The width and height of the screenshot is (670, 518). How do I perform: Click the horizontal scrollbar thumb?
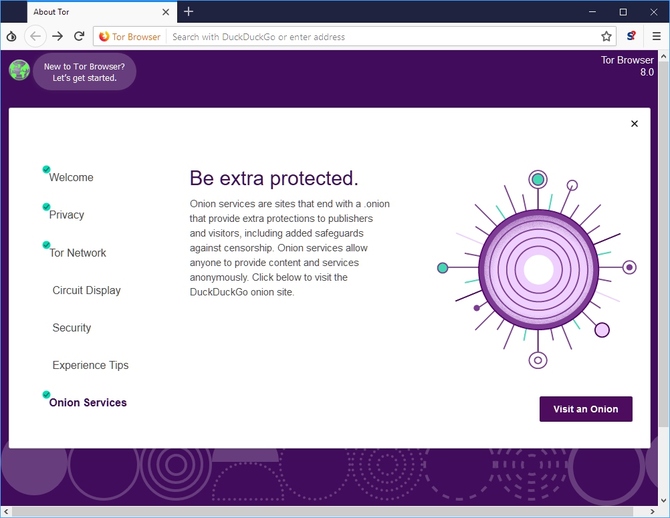322,512
